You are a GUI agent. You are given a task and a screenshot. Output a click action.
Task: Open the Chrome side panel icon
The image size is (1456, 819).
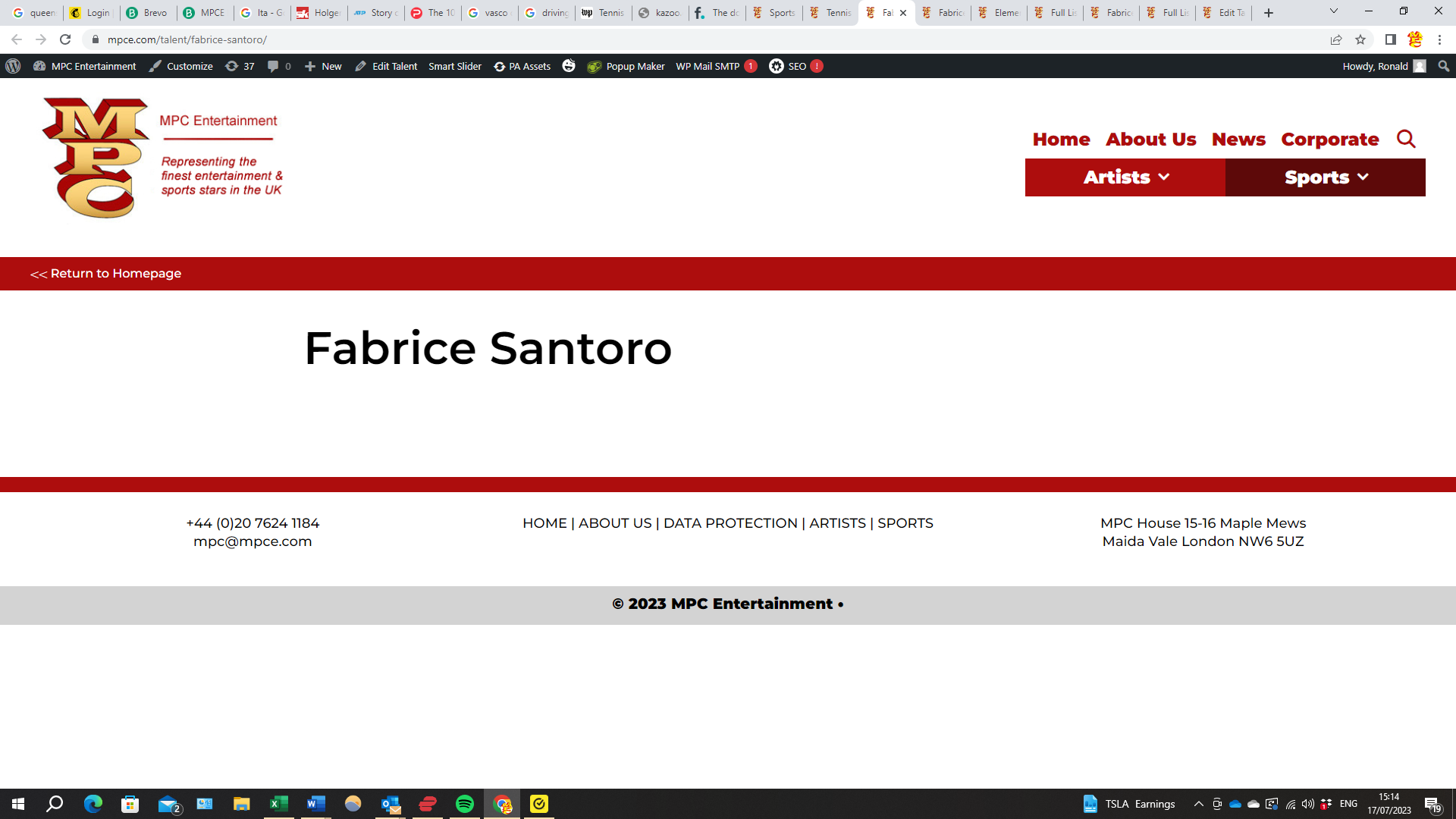coord(1390,39)
